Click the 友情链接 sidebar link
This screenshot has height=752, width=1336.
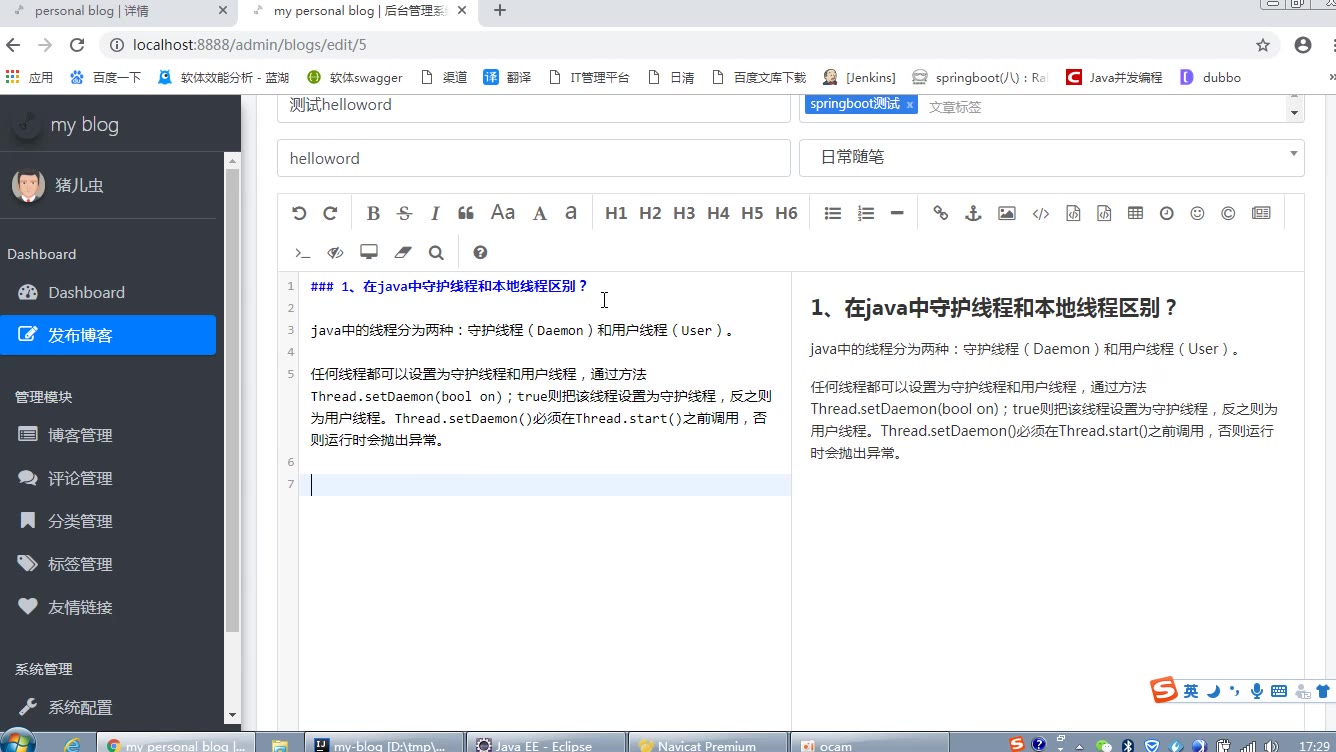pyautogui.click(x=80, y=607)
